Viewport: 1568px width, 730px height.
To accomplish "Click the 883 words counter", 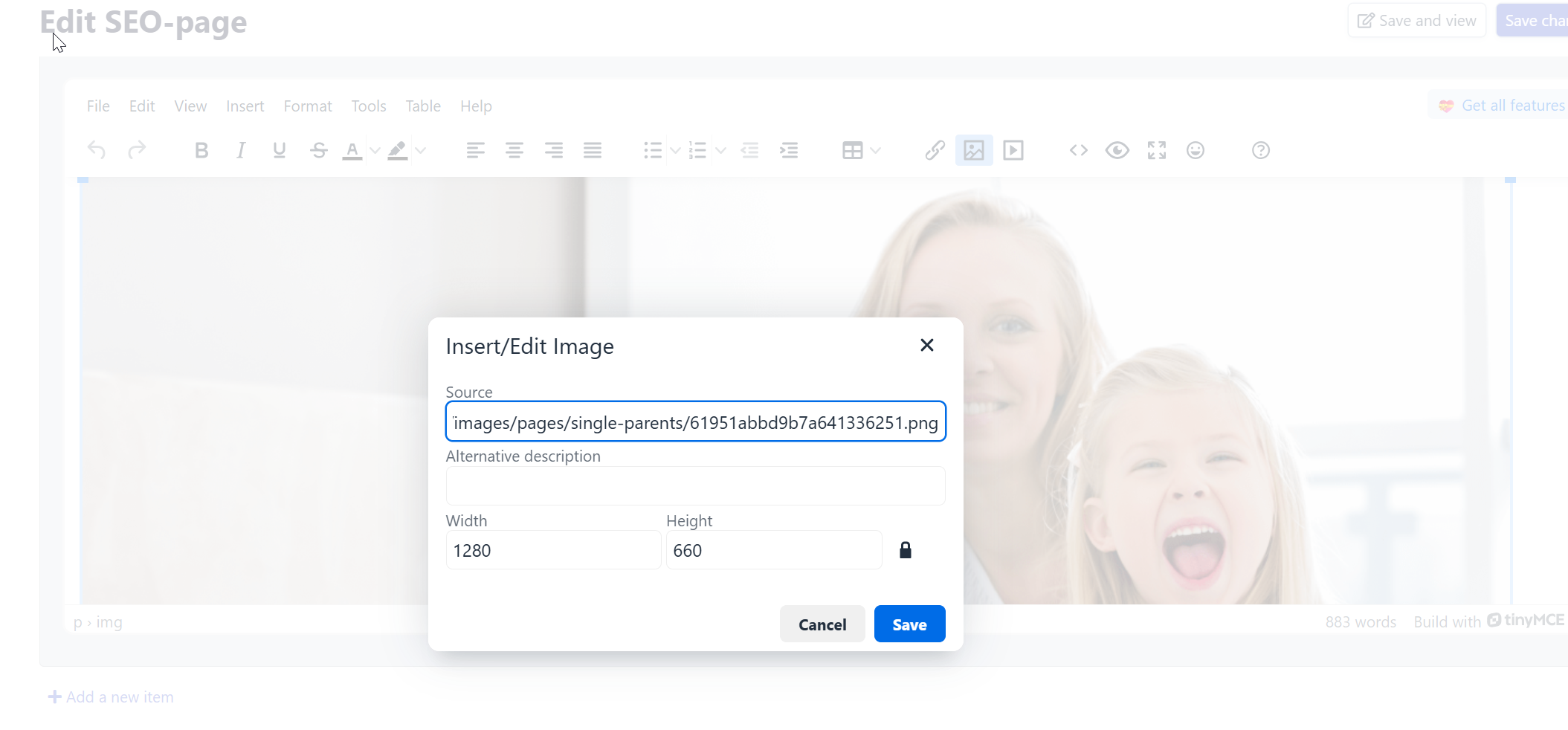I will pos(1361,622).
